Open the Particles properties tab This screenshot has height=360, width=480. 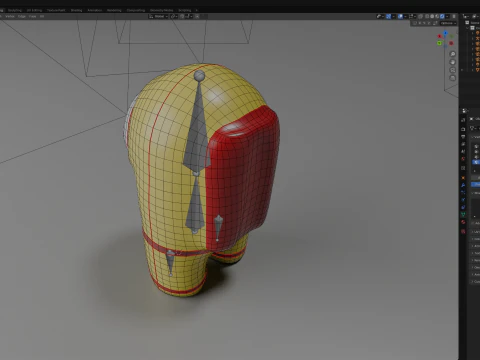point(463,192)
